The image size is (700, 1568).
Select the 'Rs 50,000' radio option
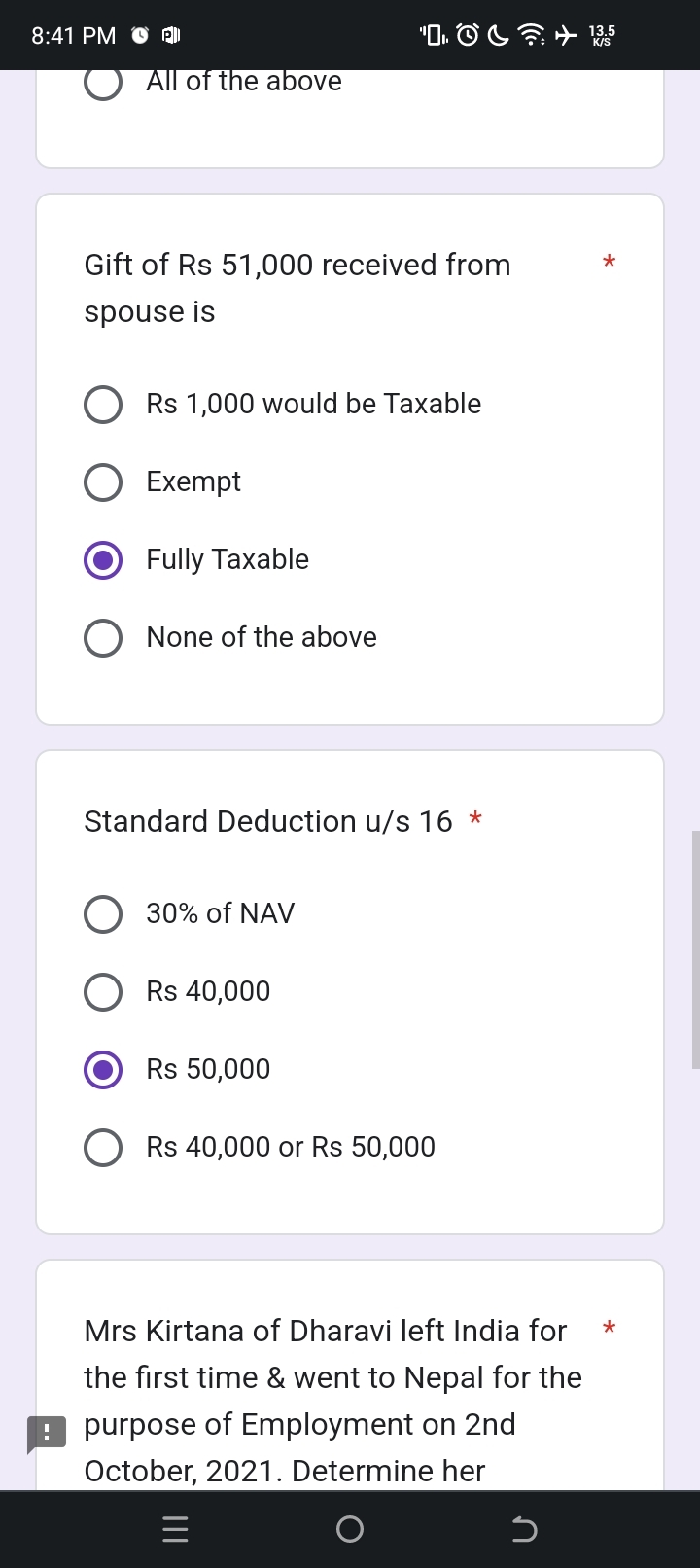(103, 1069)
